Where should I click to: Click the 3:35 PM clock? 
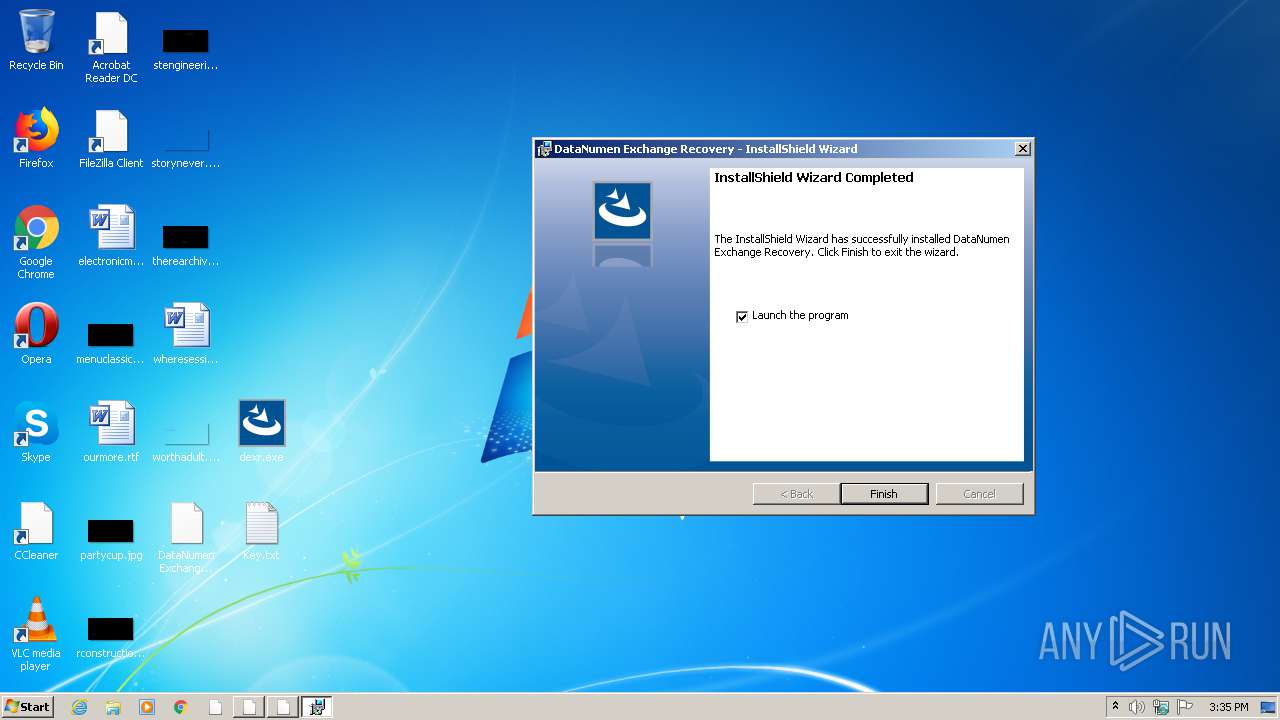pyautogui.click(x=1228, y=707)
